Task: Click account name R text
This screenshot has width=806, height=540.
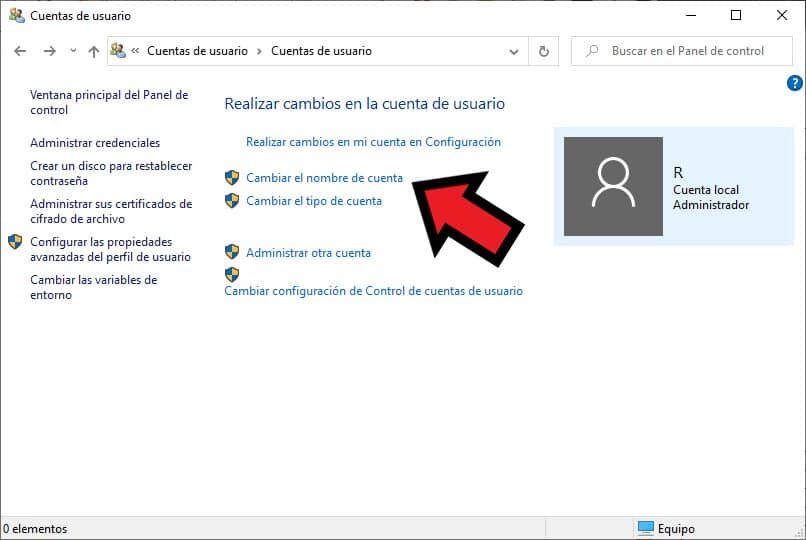Action: point(678,173)
